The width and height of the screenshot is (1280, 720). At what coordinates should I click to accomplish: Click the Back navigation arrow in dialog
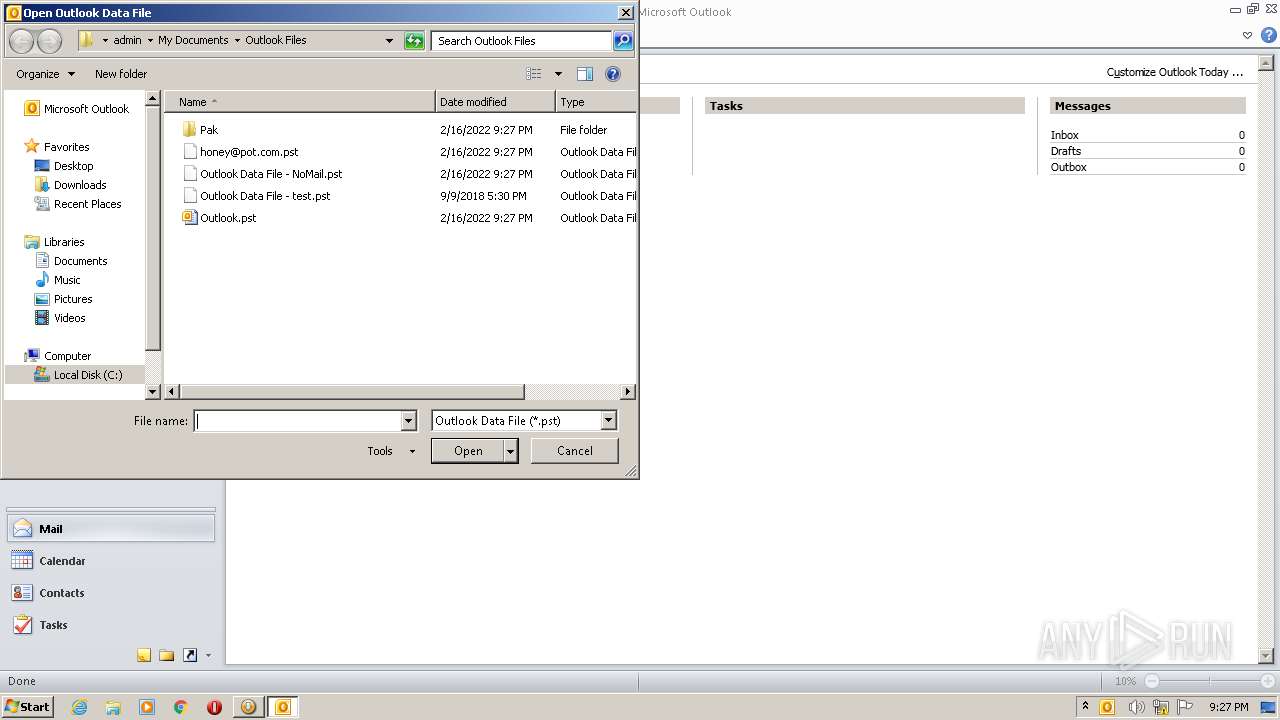click(x=21, y=41)
